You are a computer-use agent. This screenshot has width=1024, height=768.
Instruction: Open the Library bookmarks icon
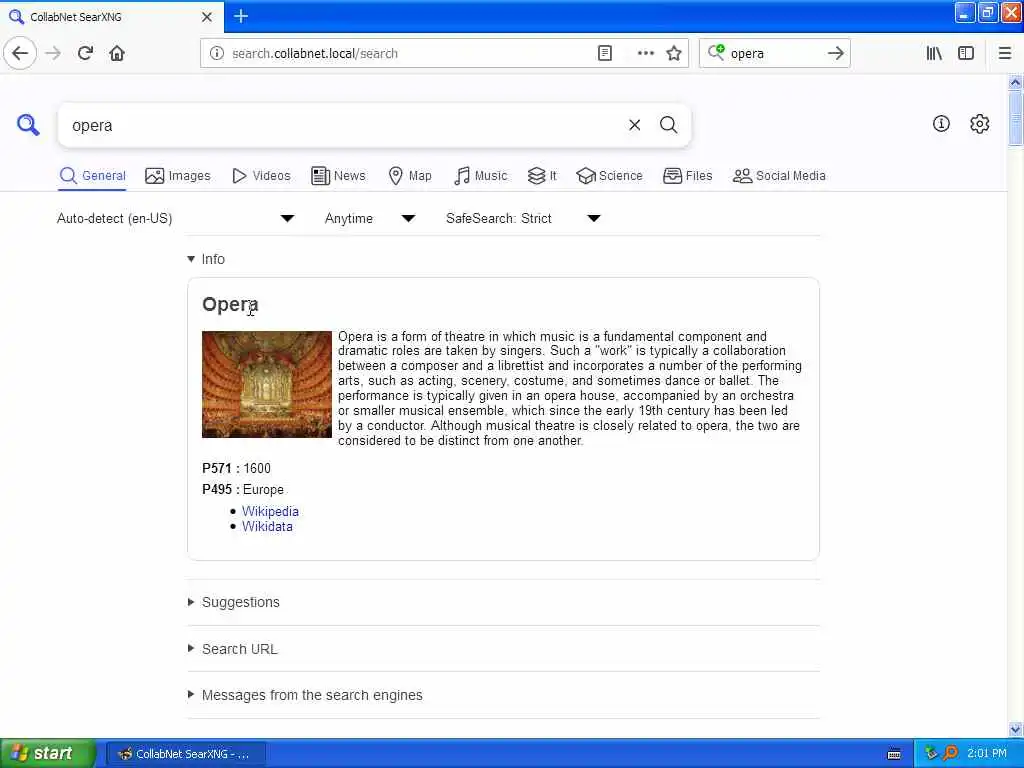(x=934, y=54)
